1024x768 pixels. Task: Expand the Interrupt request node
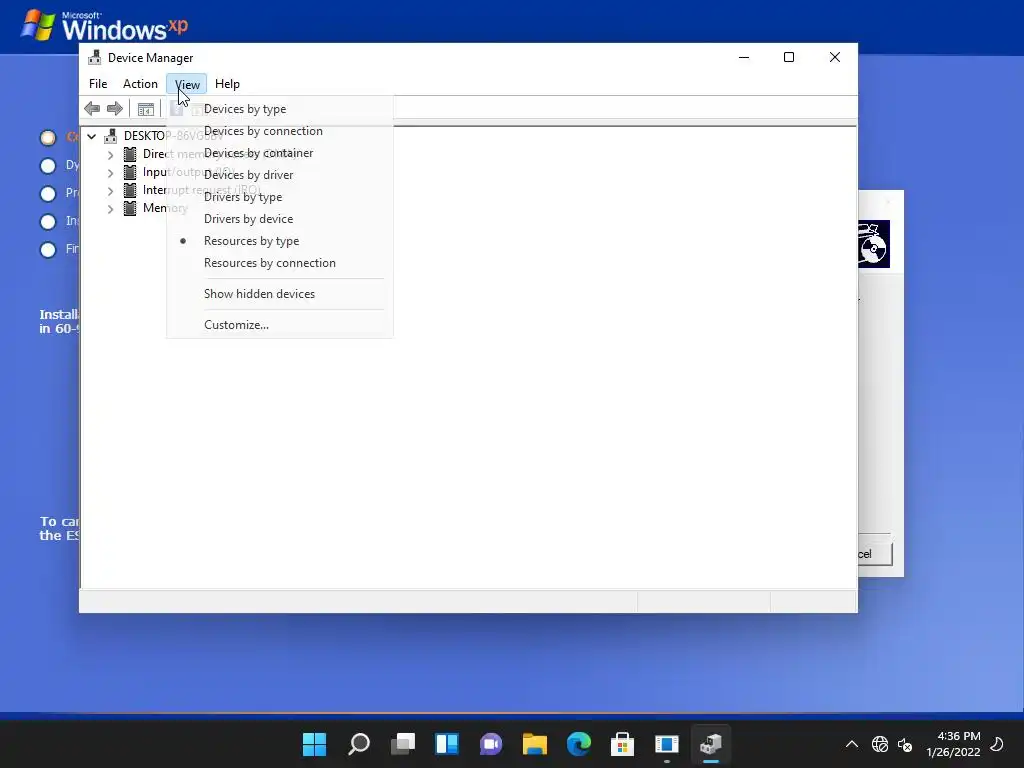coord(110,191)
